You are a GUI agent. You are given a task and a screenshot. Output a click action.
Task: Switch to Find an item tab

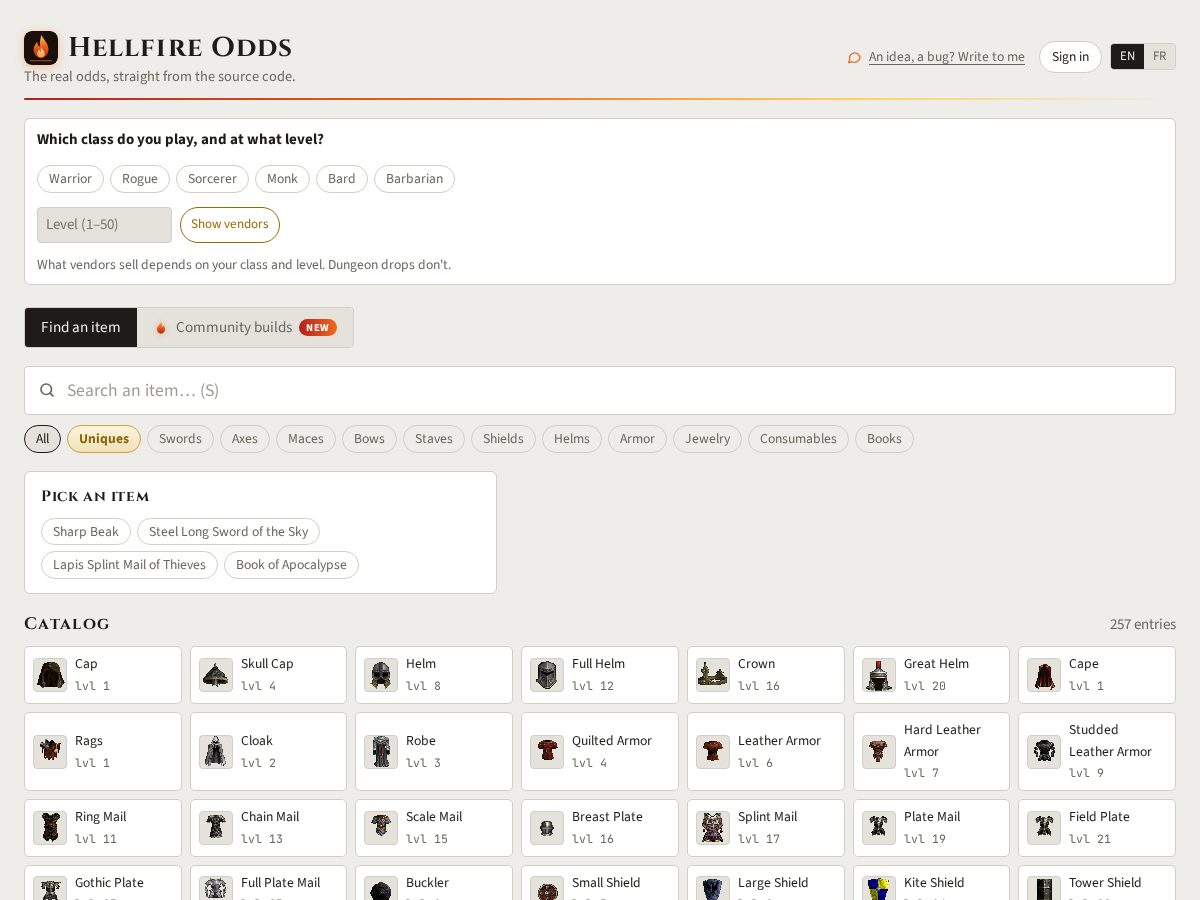[81, 328]
